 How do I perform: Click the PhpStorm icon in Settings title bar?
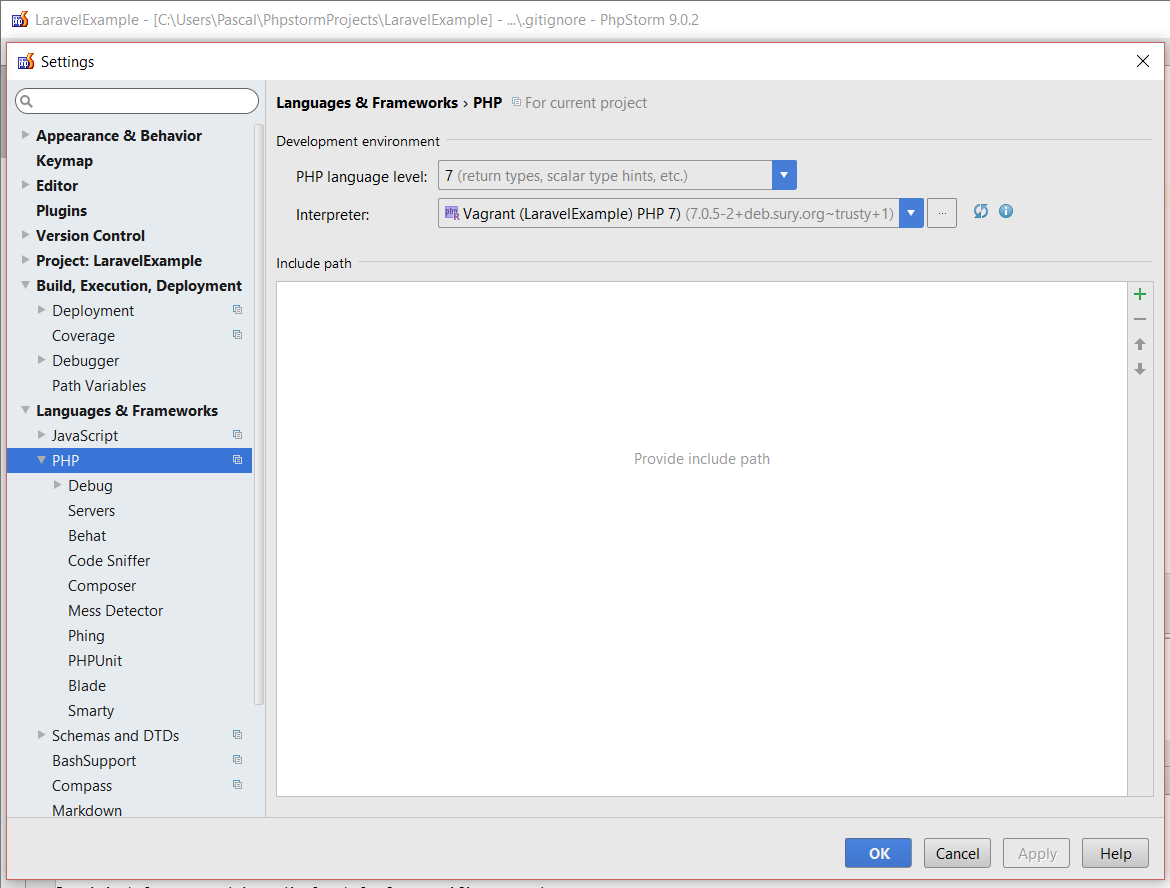point(26,61)
